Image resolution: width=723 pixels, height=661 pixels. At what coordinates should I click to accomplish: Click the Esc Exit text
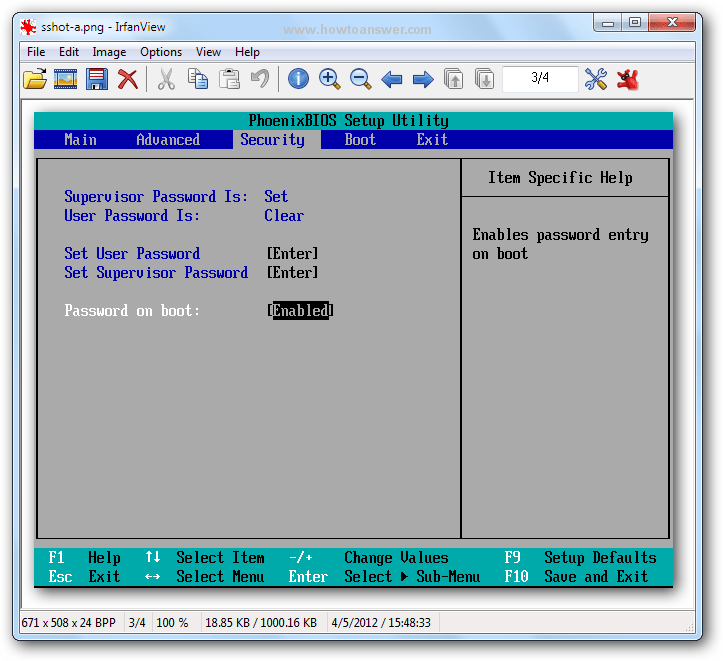click(84, 576)
